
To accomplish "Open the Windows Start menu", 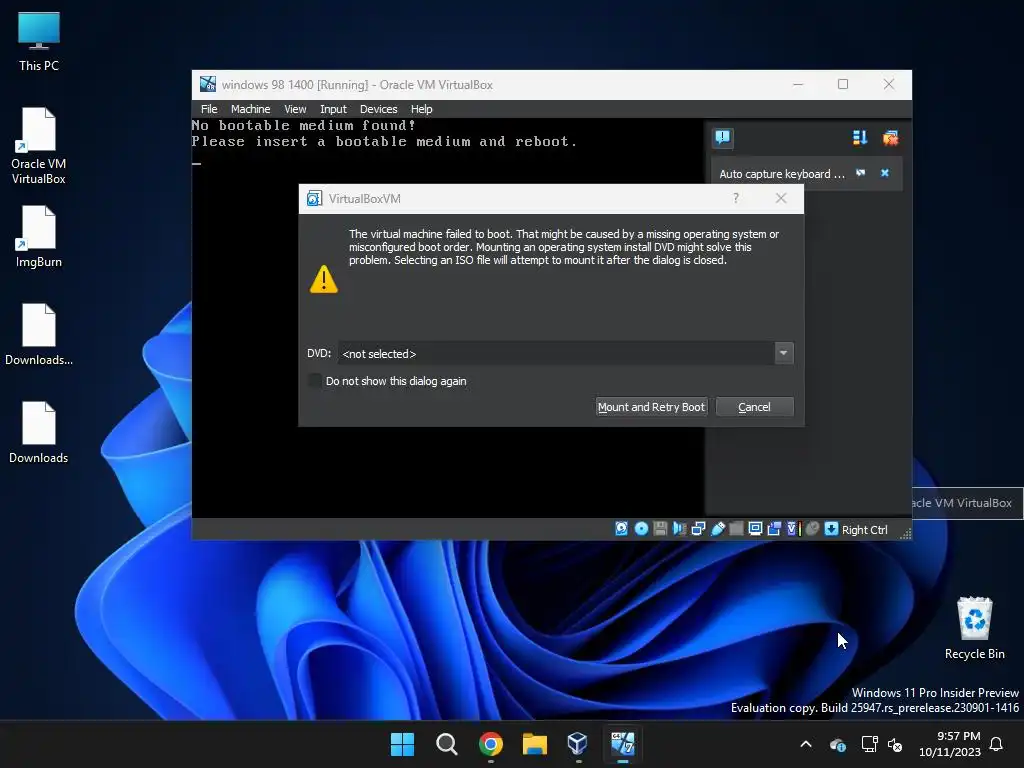I will (x=402, y=744).
